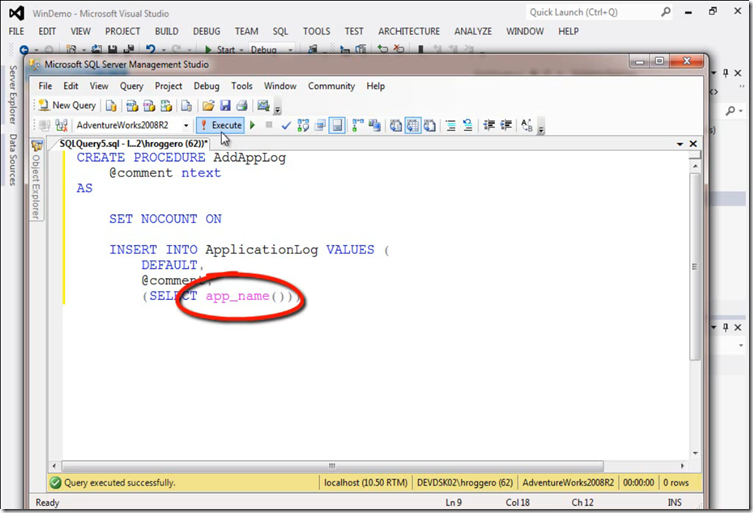Open the SSMS File menu

(x=45, y=86)
